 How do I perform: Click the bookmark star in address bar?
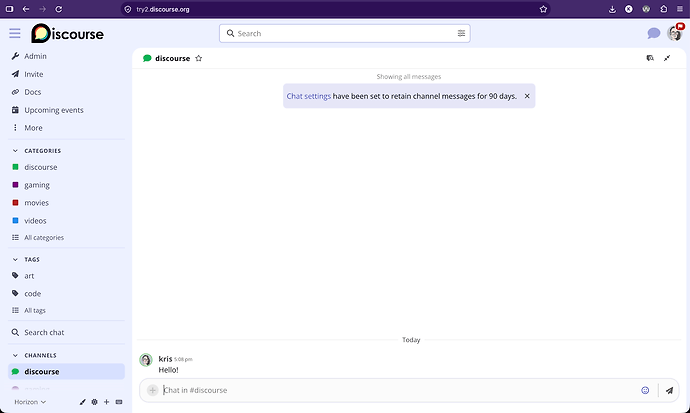pyautogui.click(x=543, y=9)
